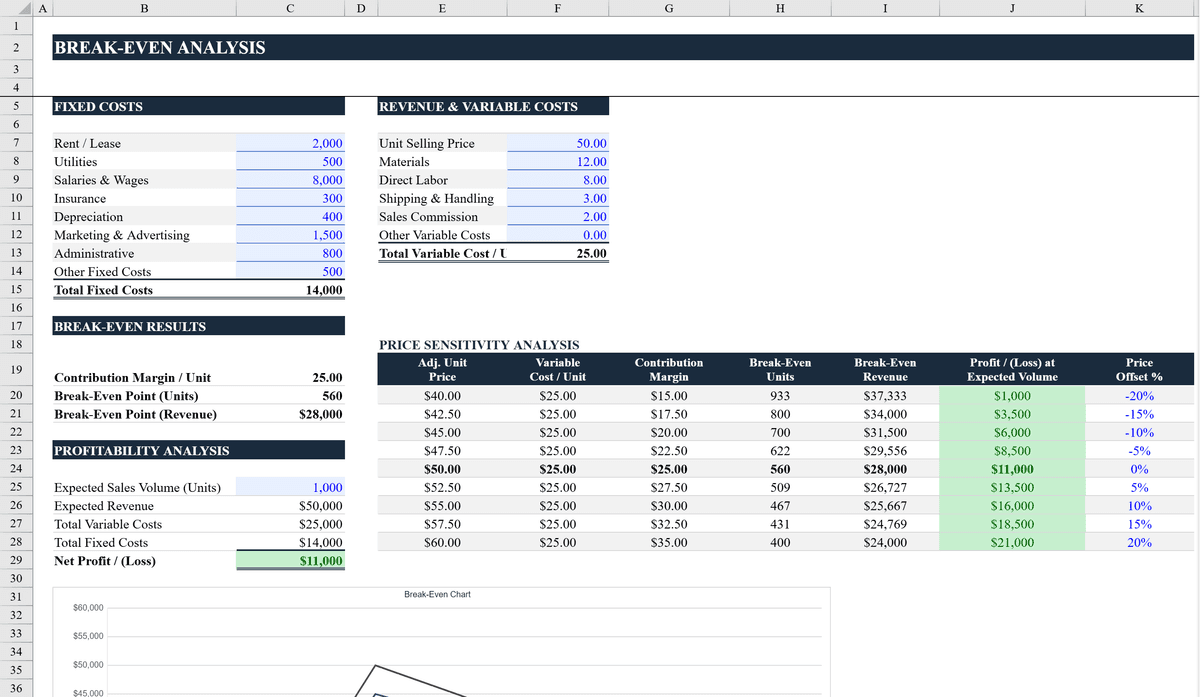Click the Total Variable Cost value 25.00
This screenshot has width=1200, height=697.
pos(557,253)
